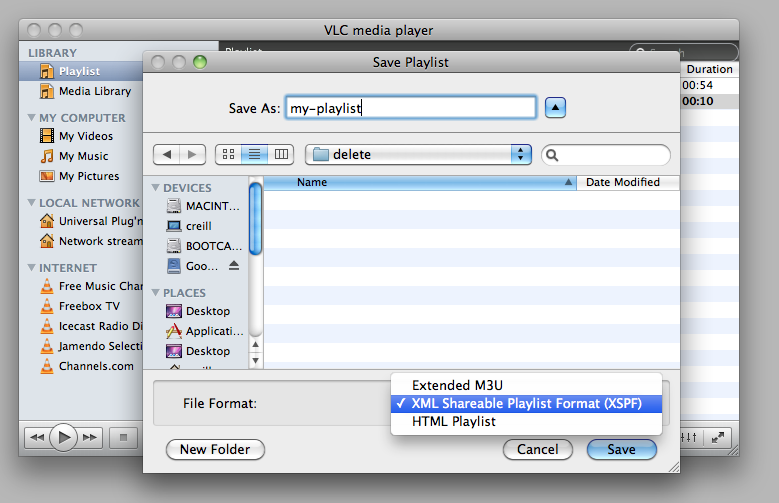Stop playback in VLC

pos(123,437)
